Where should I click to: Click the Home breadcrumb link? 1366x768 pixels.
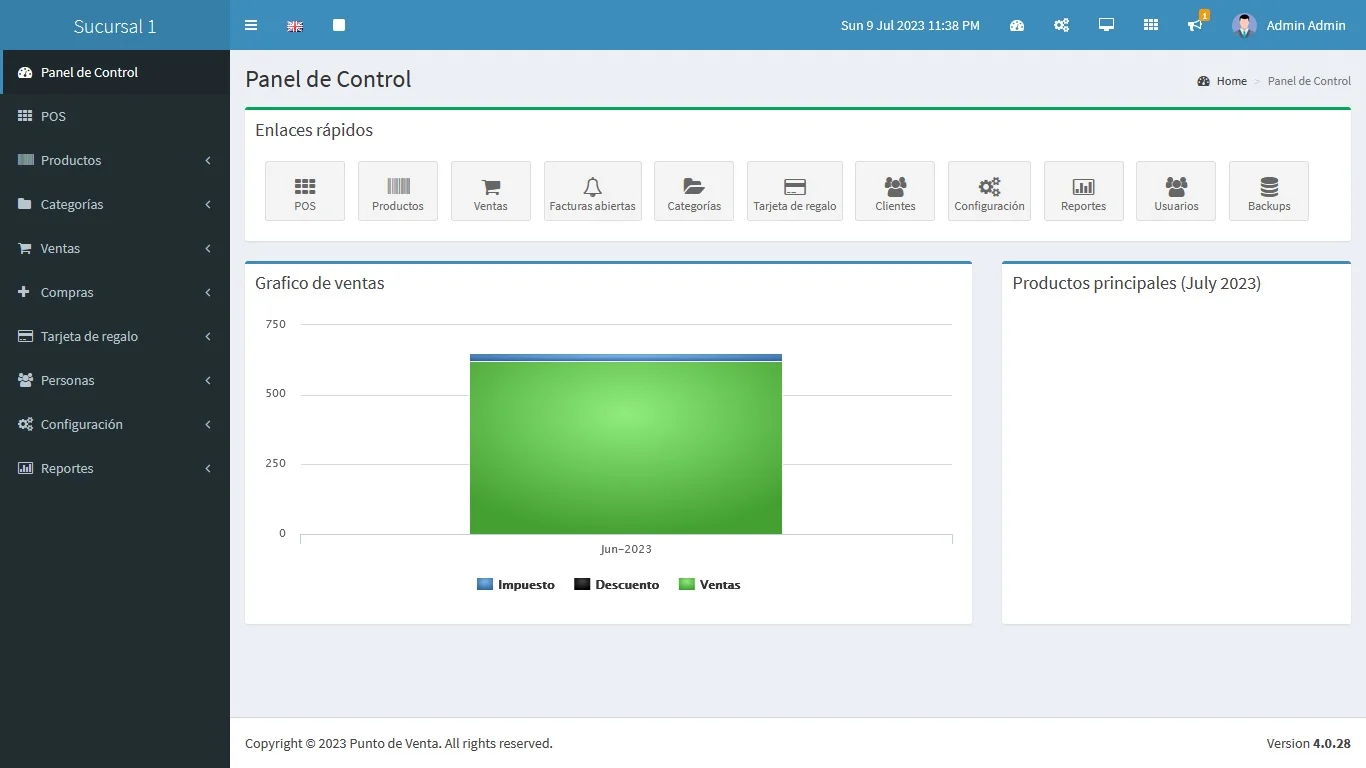(x=1231, y=81)
